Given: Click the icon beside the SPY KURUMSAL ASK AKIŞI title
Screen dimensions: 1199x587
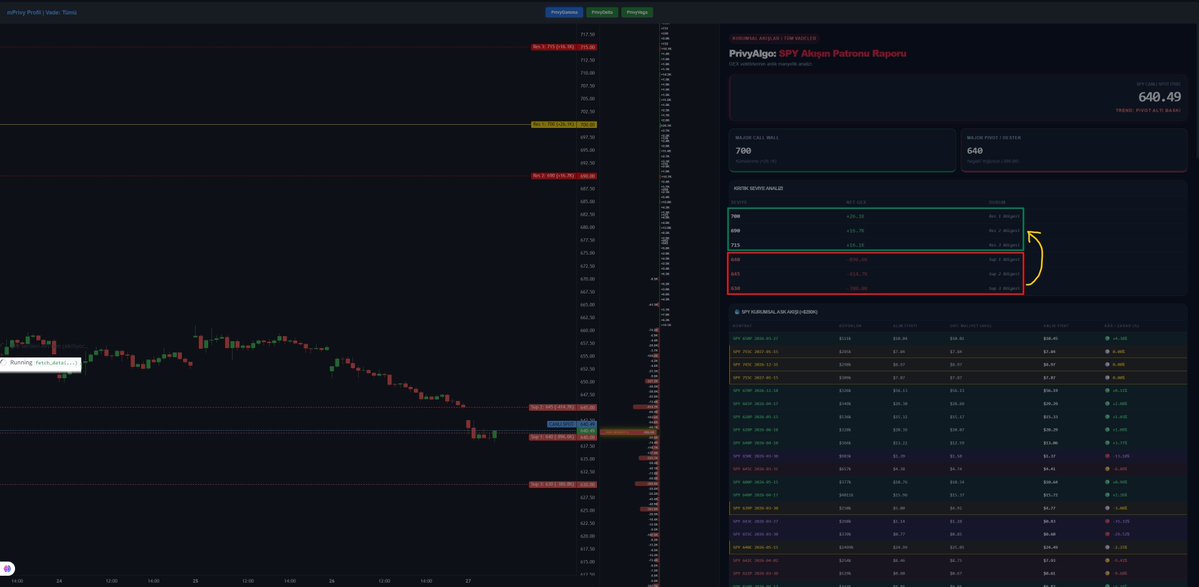Looking at the screenshot, I should pyautogui.click(x=736, y=311).
